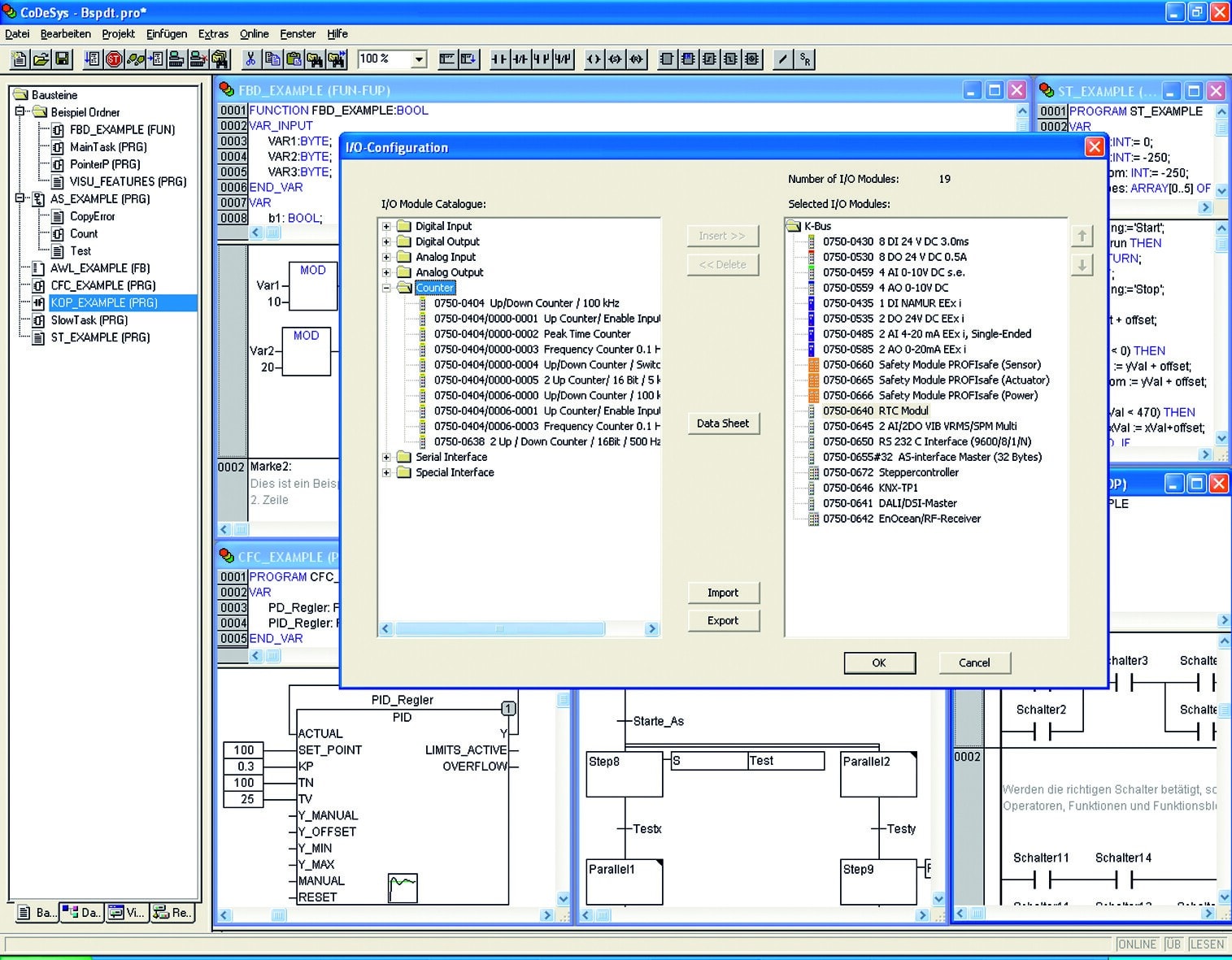Paste clipboard contents via the paste icon
Screen dimensions: 1232x960
point(295,59)
